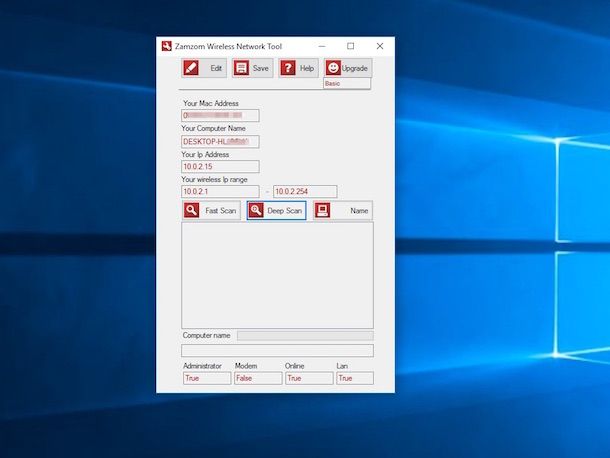This screenshot has width=610, height=458.
Task: Click the Administrator True field
Action: coord(207,378)
